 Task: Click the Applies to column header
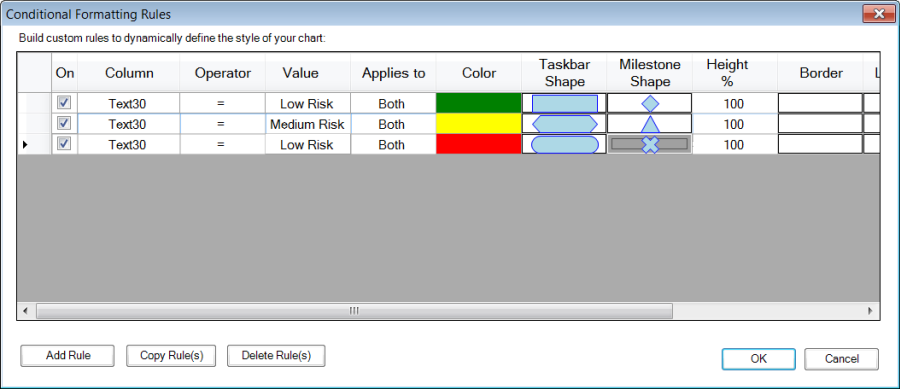[393, 73]
